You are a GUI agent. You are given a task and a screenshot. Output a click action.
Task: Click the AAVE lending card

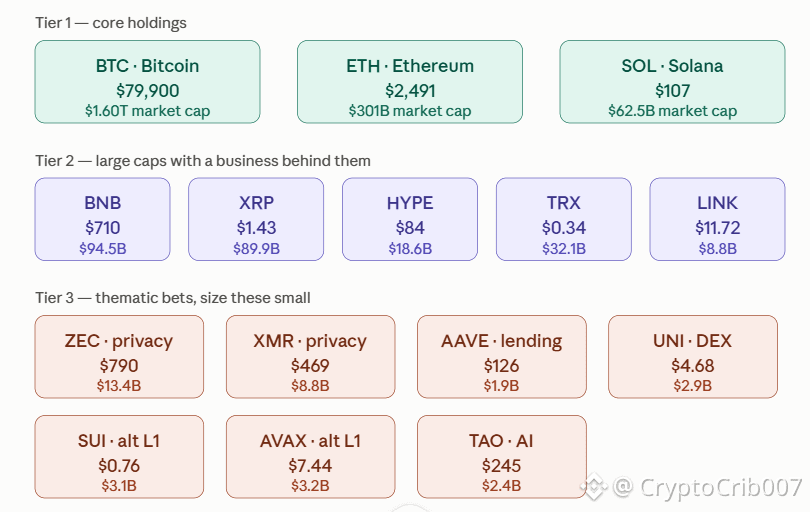pos(502,356)
